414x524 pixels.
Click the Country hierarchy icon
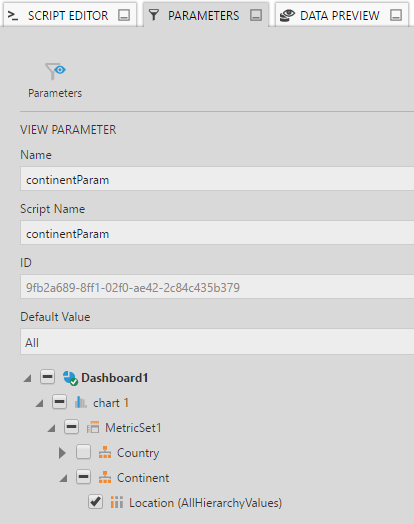click(105, 452)
